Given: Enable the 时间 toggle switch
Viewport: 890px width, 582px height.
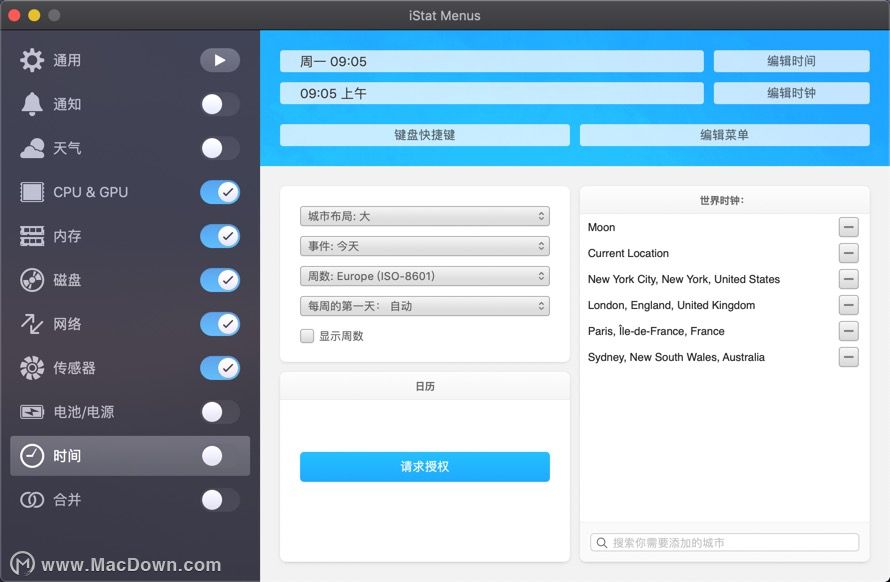Looking at the screenshot, I should tap(219, 456).
